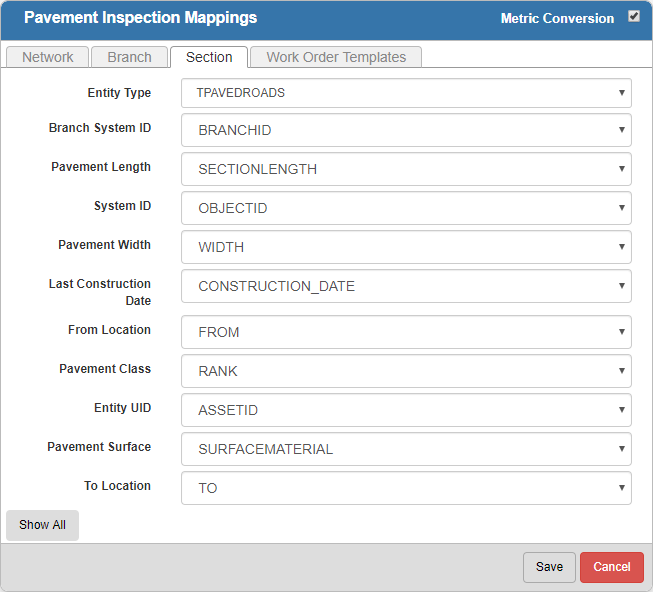Image resolution: width=653 pixels, height=592 pixels.
Task: Save the pavement inspection mappings
Action: point(549,567)
